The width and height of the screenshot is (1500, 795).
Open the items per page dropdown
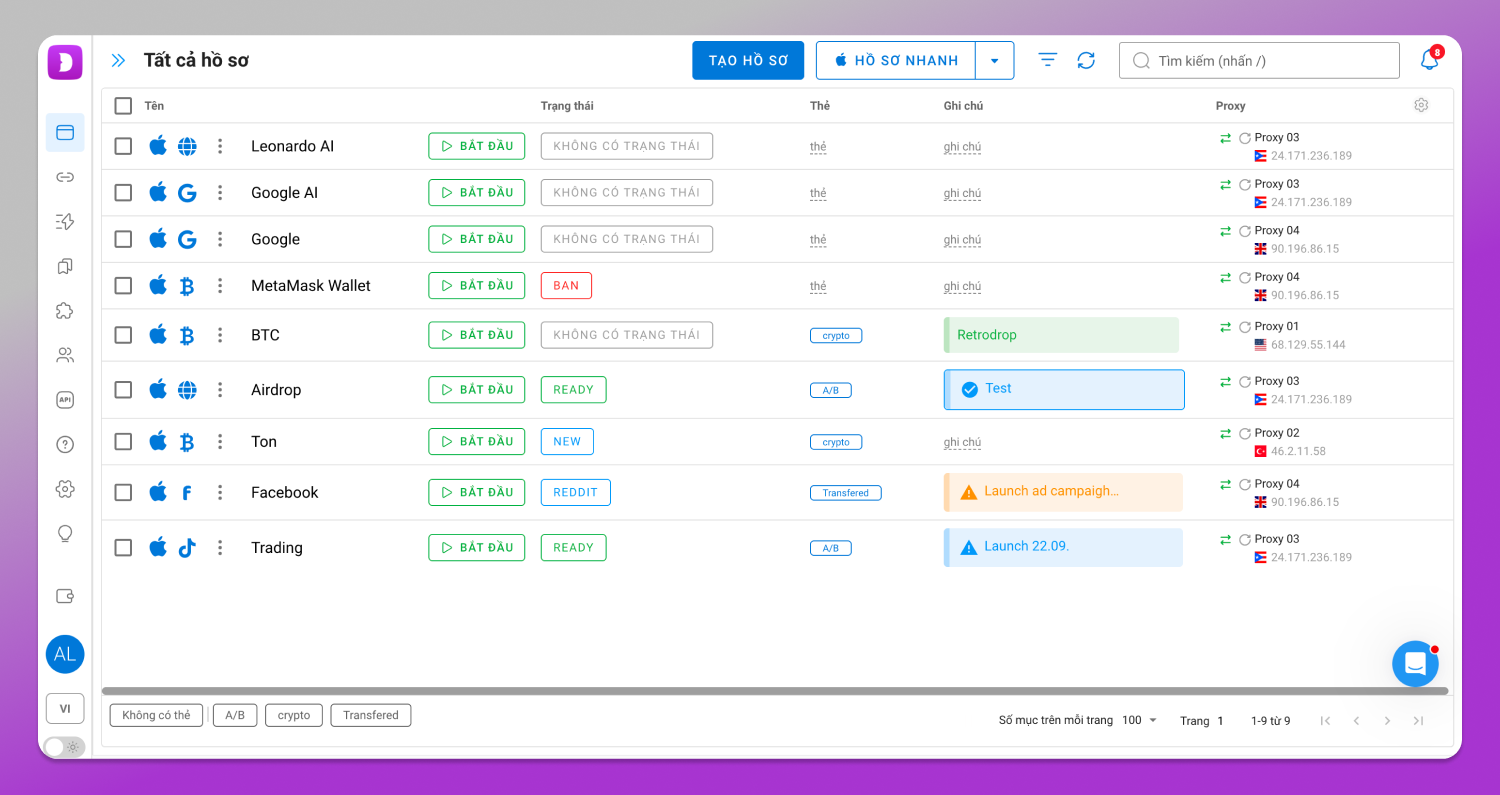click(x=1139, y=720)
